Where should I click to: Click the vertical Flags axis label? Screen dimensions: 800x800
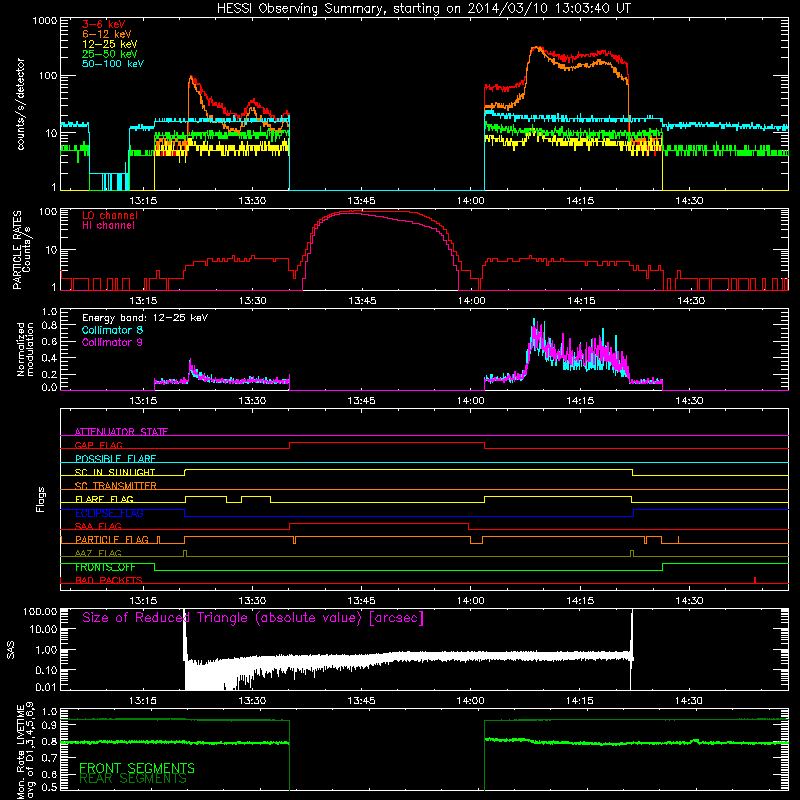(41, 499)
